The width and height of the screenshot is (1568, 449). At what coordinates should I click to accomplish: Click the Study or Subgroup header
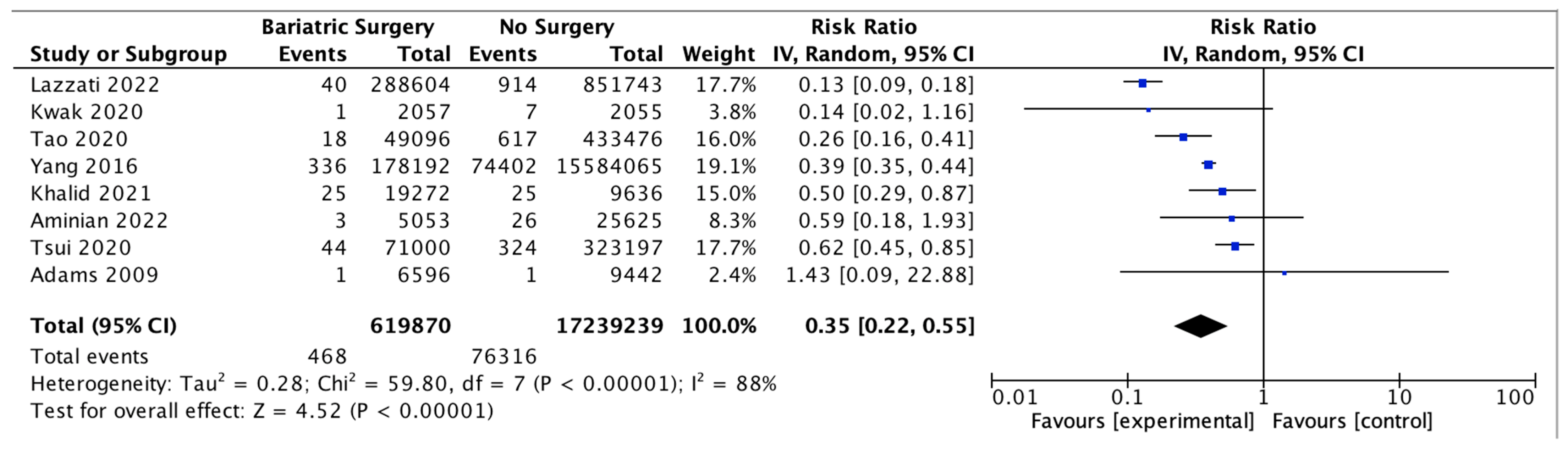[128, 54]
